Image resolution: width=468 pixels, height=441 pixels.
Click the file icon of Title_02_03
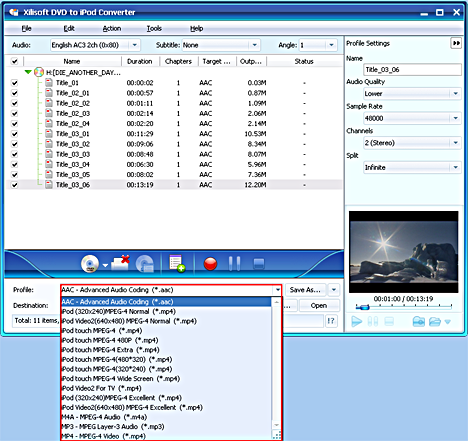pos(49,113)
